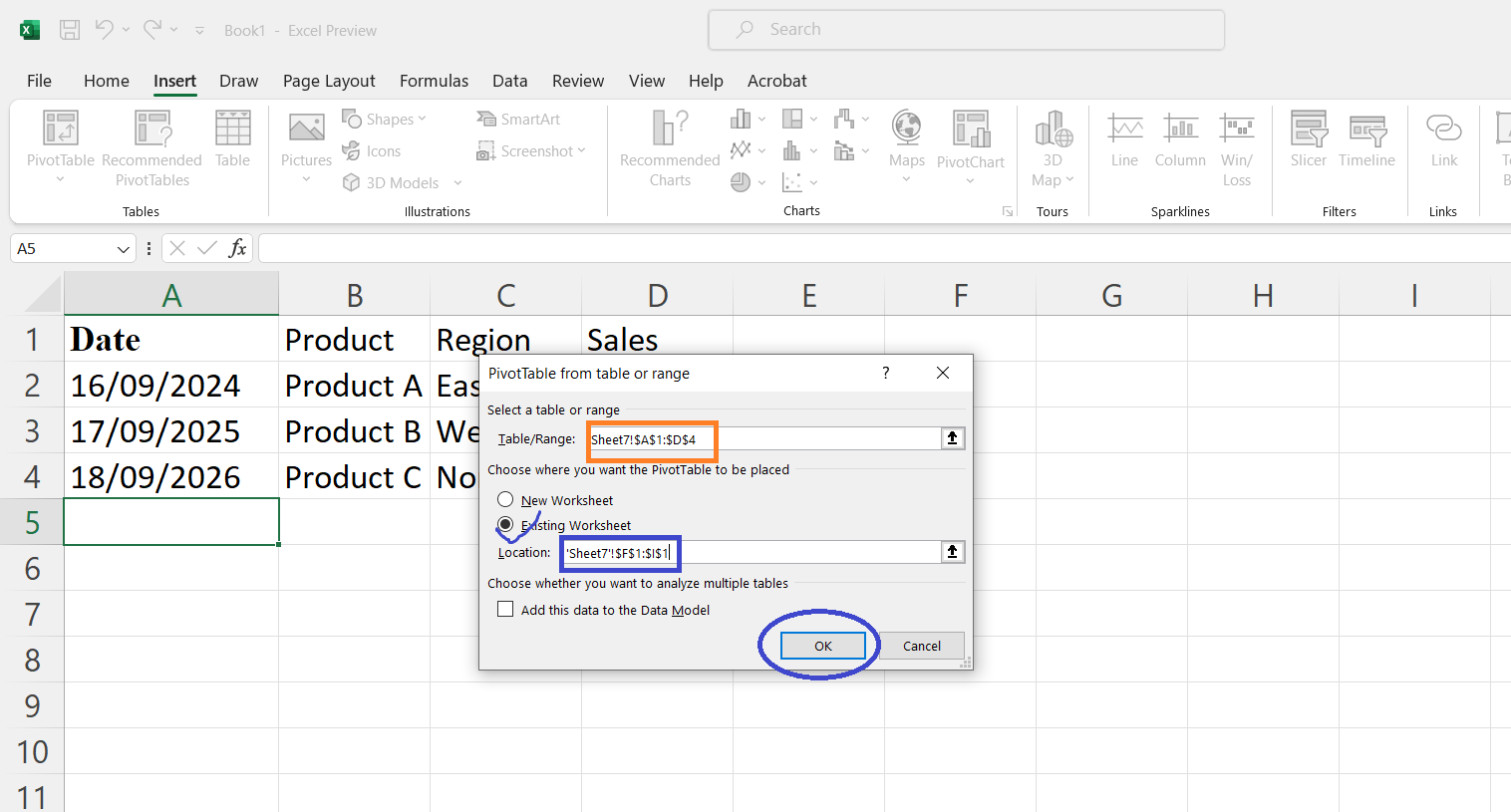Image resolution: width=1511 pixels, height=812 pixels.
Task: Click the Location input field
Action: 752,552
